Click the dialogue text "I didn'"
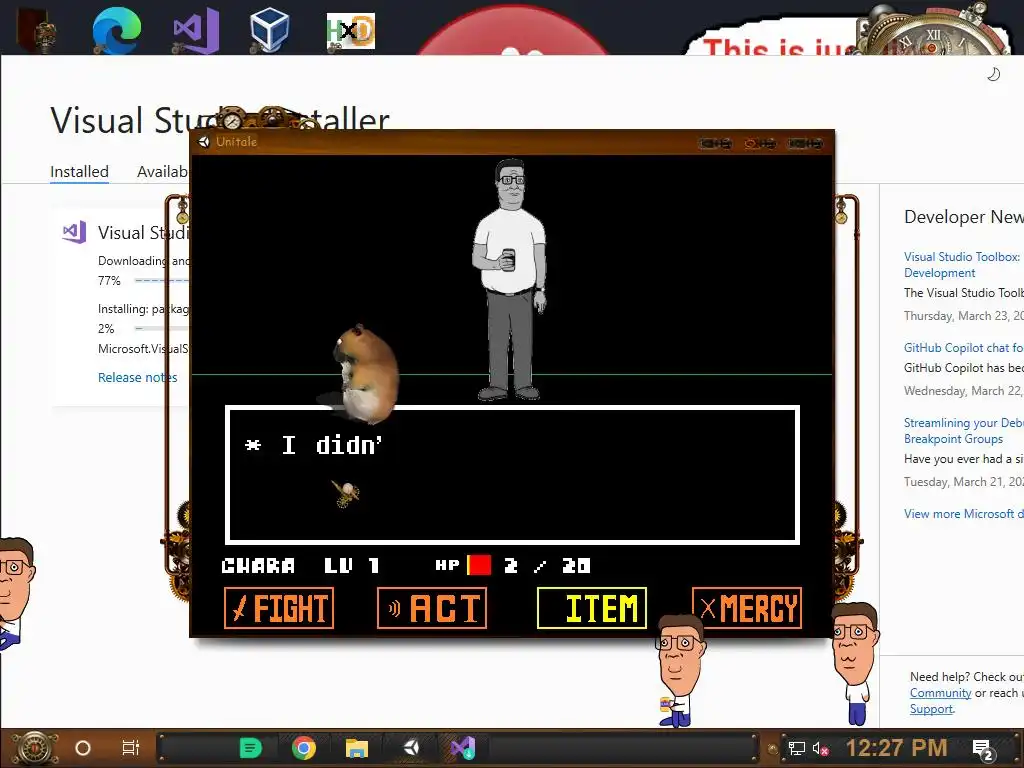Viewport: 1024px width, 768px height. point(332,445)
